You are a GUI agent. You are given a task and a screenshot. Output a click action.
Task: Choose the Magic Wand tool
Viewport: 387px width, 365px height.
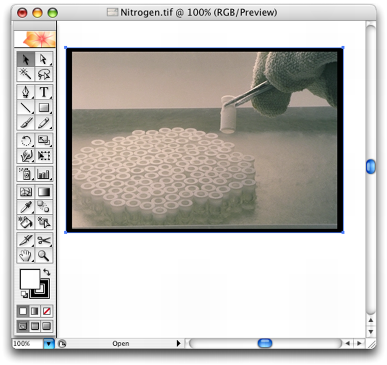pyautogui.click(x=26, y=74)
